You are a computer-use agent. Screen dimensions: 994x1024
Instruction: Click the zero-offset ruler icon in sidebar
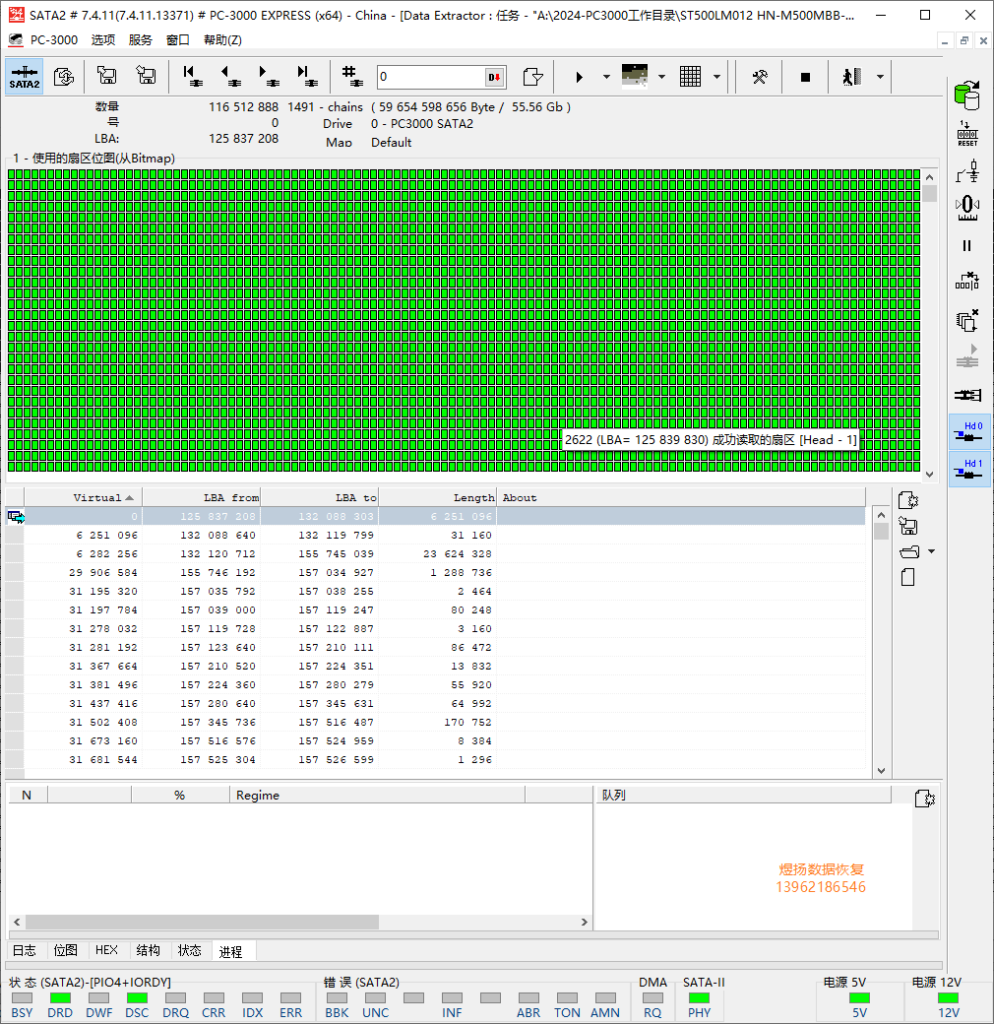tap(967, 208)
